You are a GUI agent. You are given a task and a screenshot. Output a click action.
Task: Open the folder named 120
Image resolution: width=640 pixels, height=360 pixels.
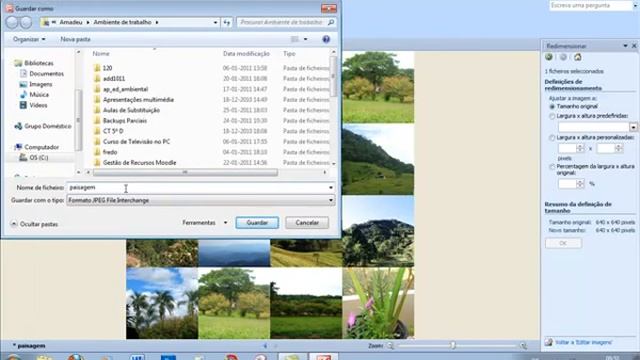[x=107, y=68]
